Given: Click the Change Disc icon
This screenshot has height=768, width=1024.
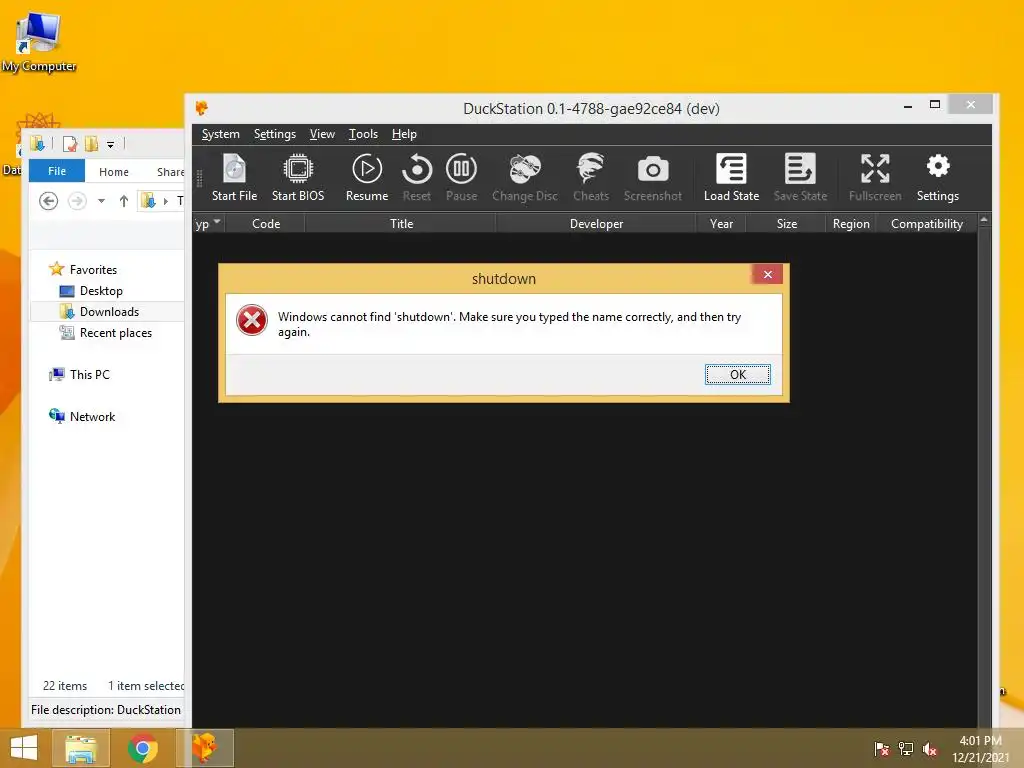Looking at the screenshot, I should pyautogui.click(x=524, y=169).
